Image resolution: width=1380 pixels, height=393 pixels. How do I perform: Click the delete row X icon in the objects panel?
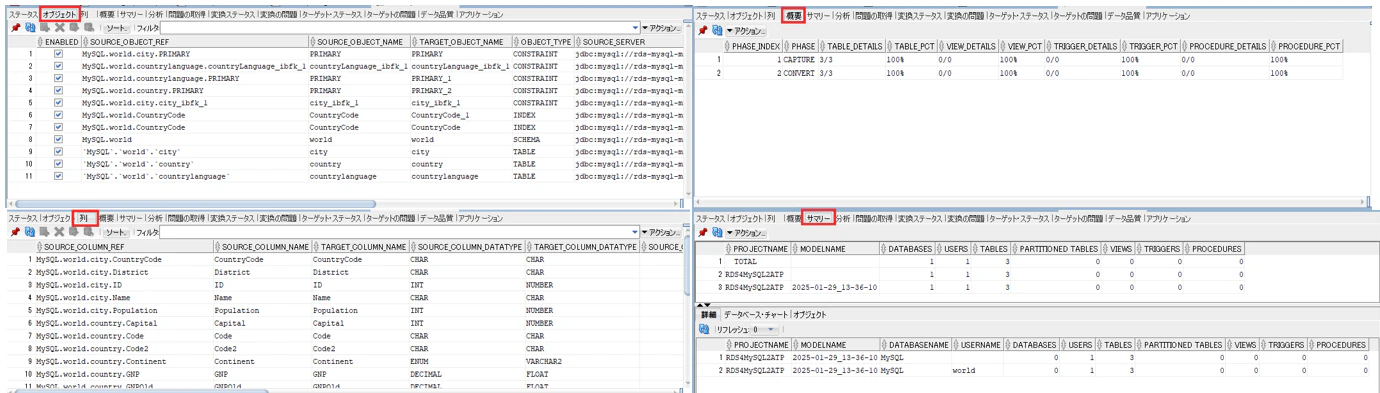point(59,28)
